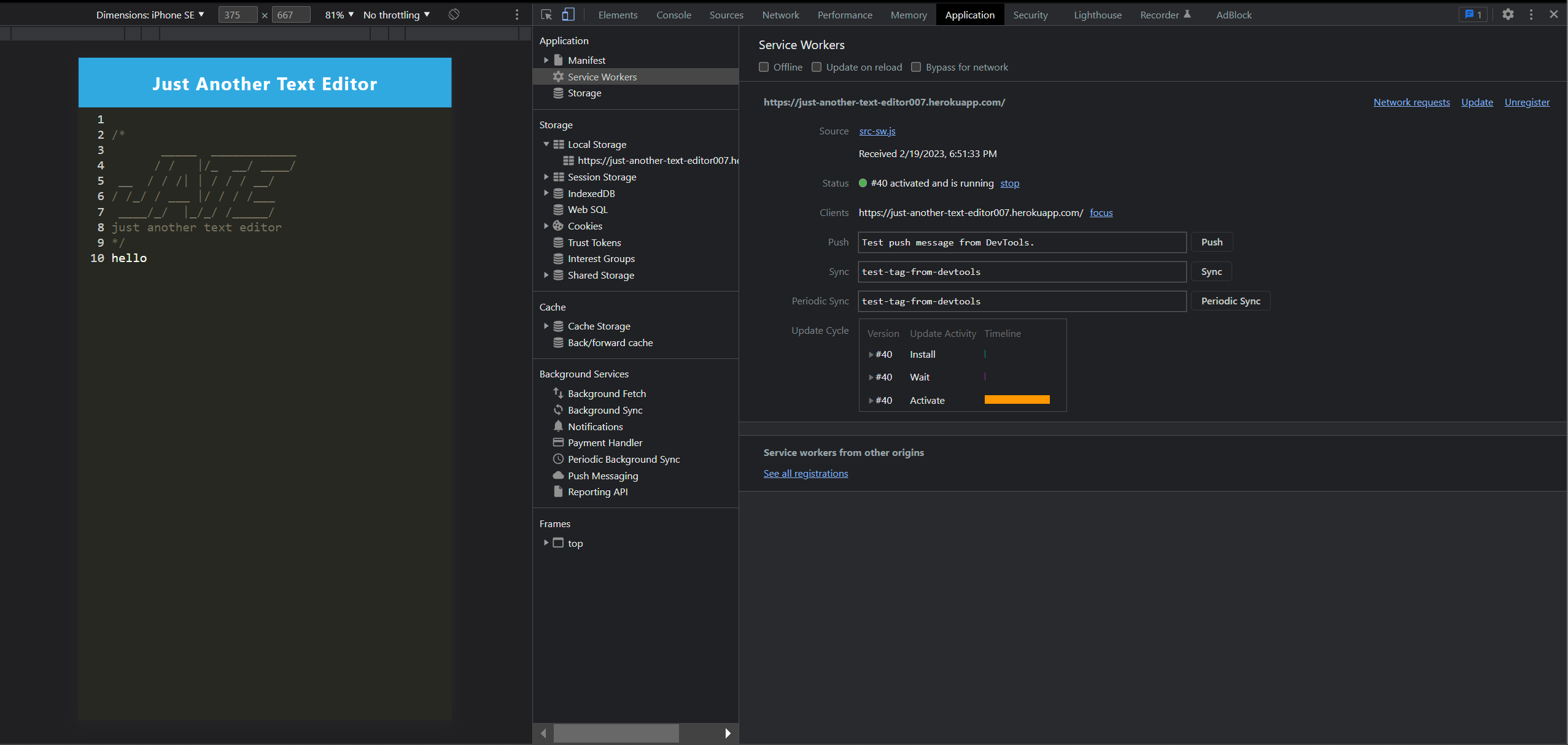Toggle the device toolbar icon
This screenshot has width=1568, height=745.
(x=569, y=15)
